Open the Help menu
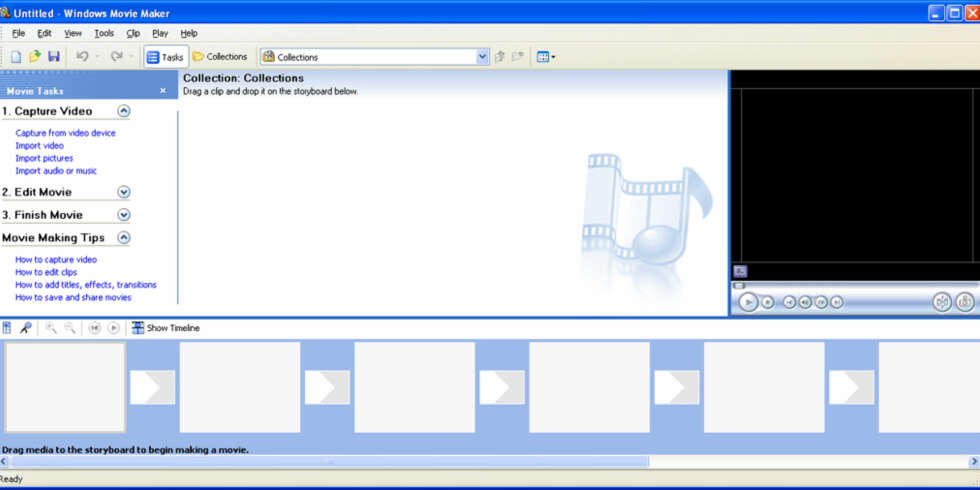980x490 pixels. point(189,33)
